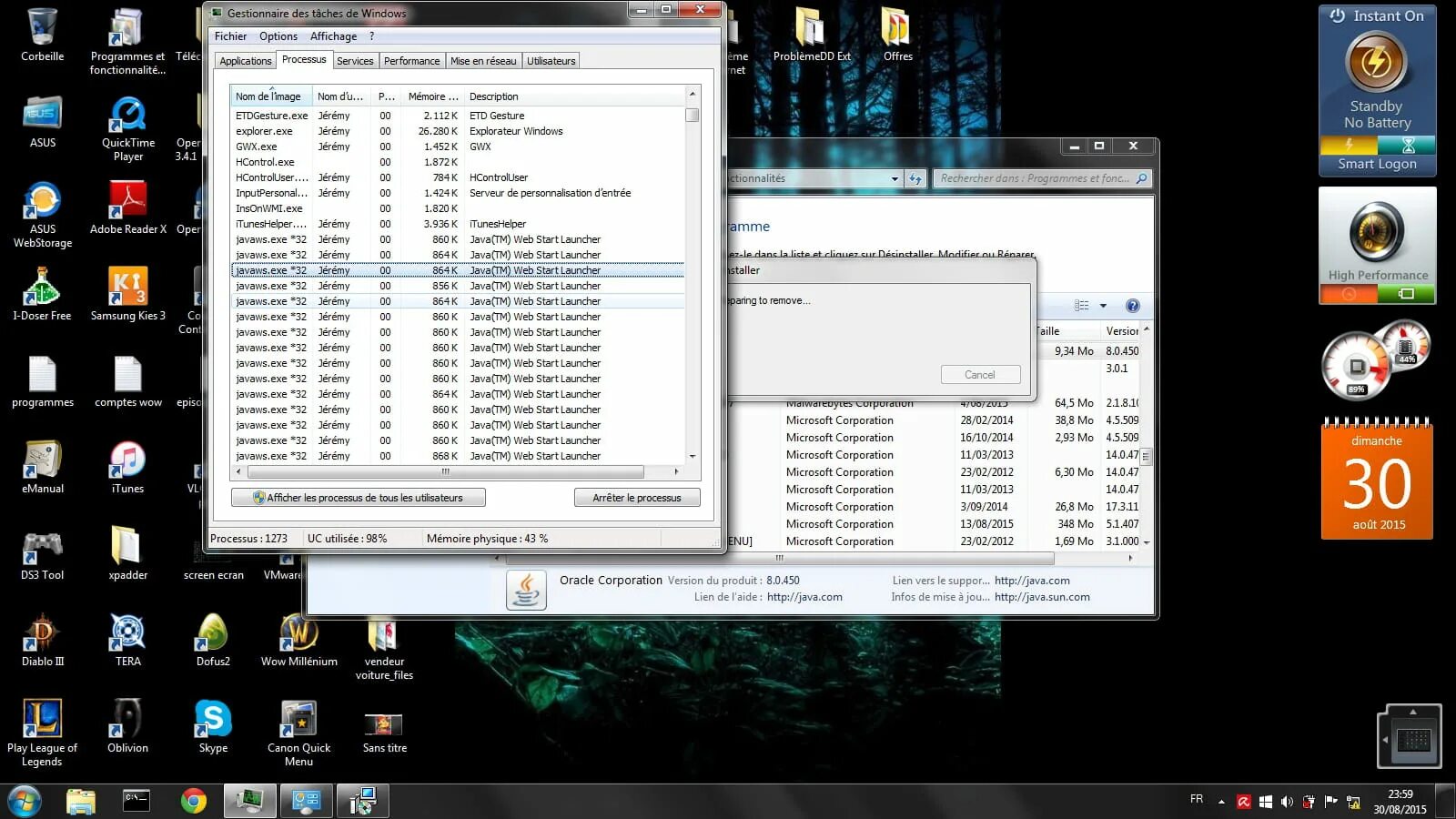The image size is (1456, 819).
Task: Open the xpadder folder icon
Action: (128, 553)
